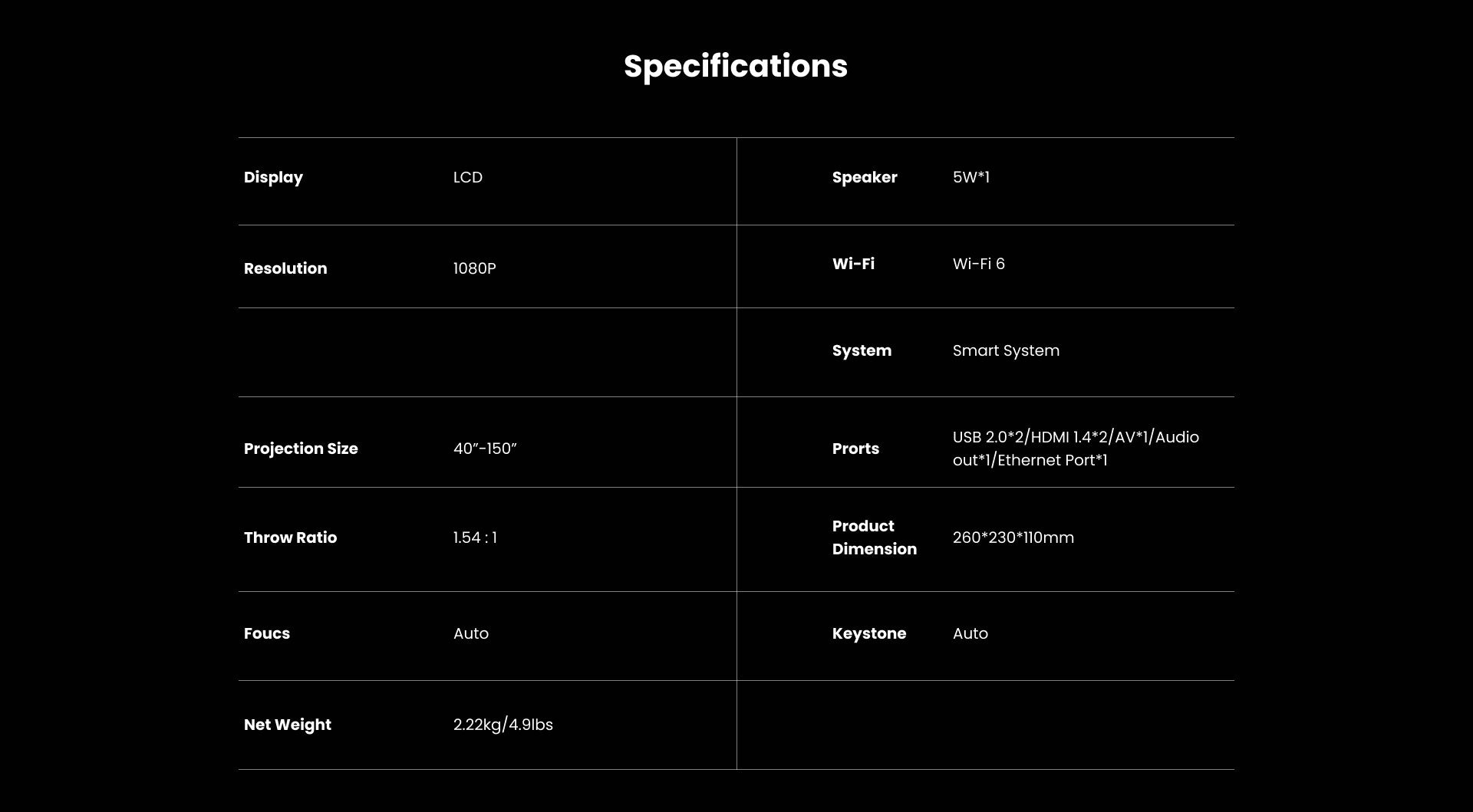The height and width of the screenshot is (812, 1473).
Task: Click the Resolution row label
Action: click(x=285, y=268)
